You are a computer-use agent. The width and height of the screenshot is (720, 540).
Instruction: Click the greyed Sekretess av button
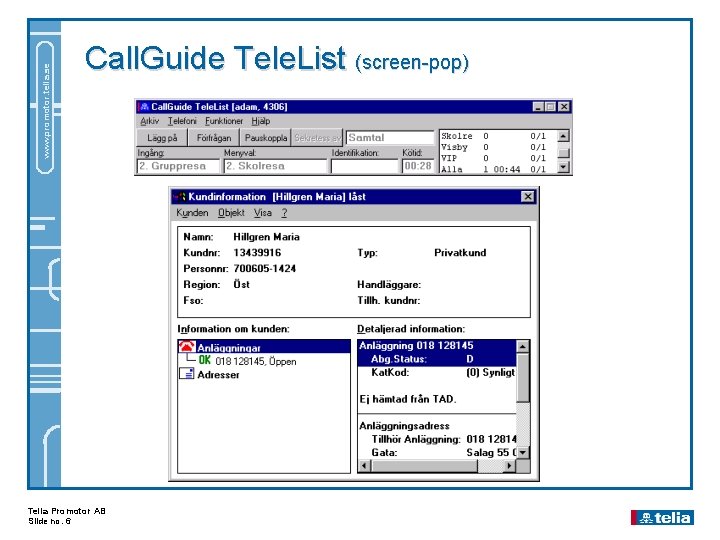tap(317, 138)
